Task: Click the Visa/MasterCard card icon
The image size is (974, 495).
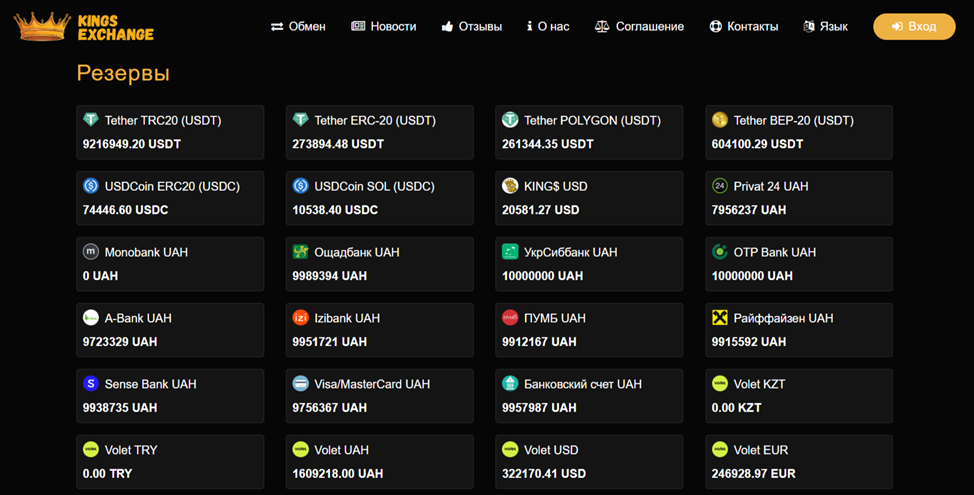Action: 300,384
